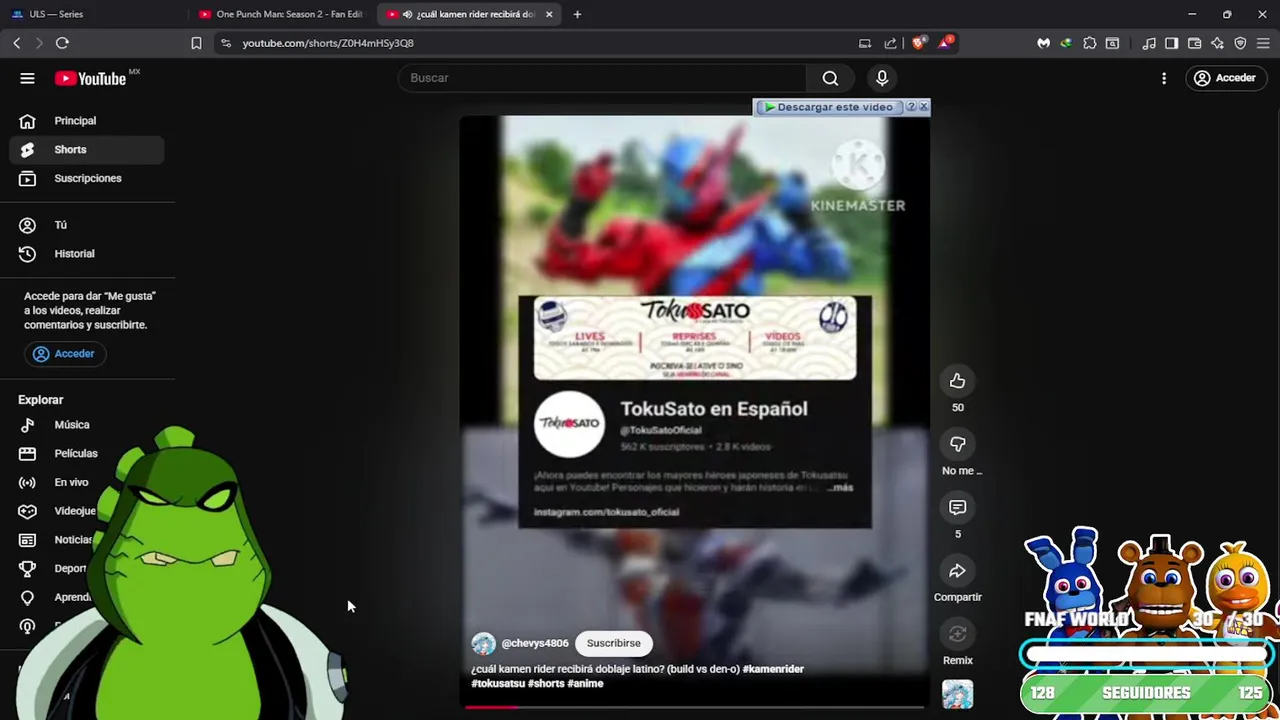Open the Tú sidebar item
The width and height of the screenshot is (1280, 720).
pos(88,225)
